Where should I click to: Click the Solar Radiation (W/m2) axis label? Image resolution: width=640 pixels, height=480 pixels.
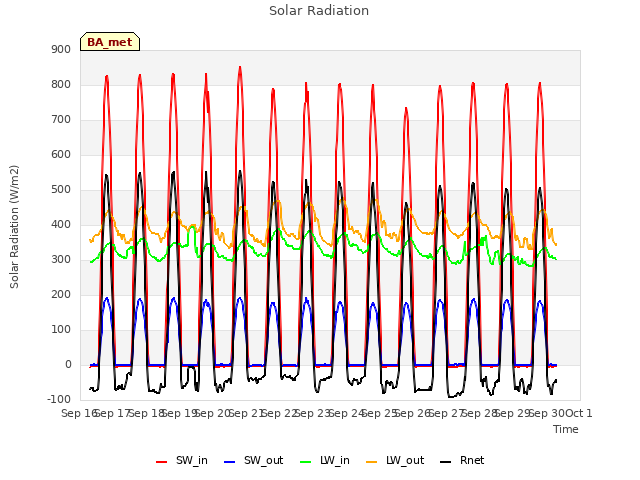[14, 227]
